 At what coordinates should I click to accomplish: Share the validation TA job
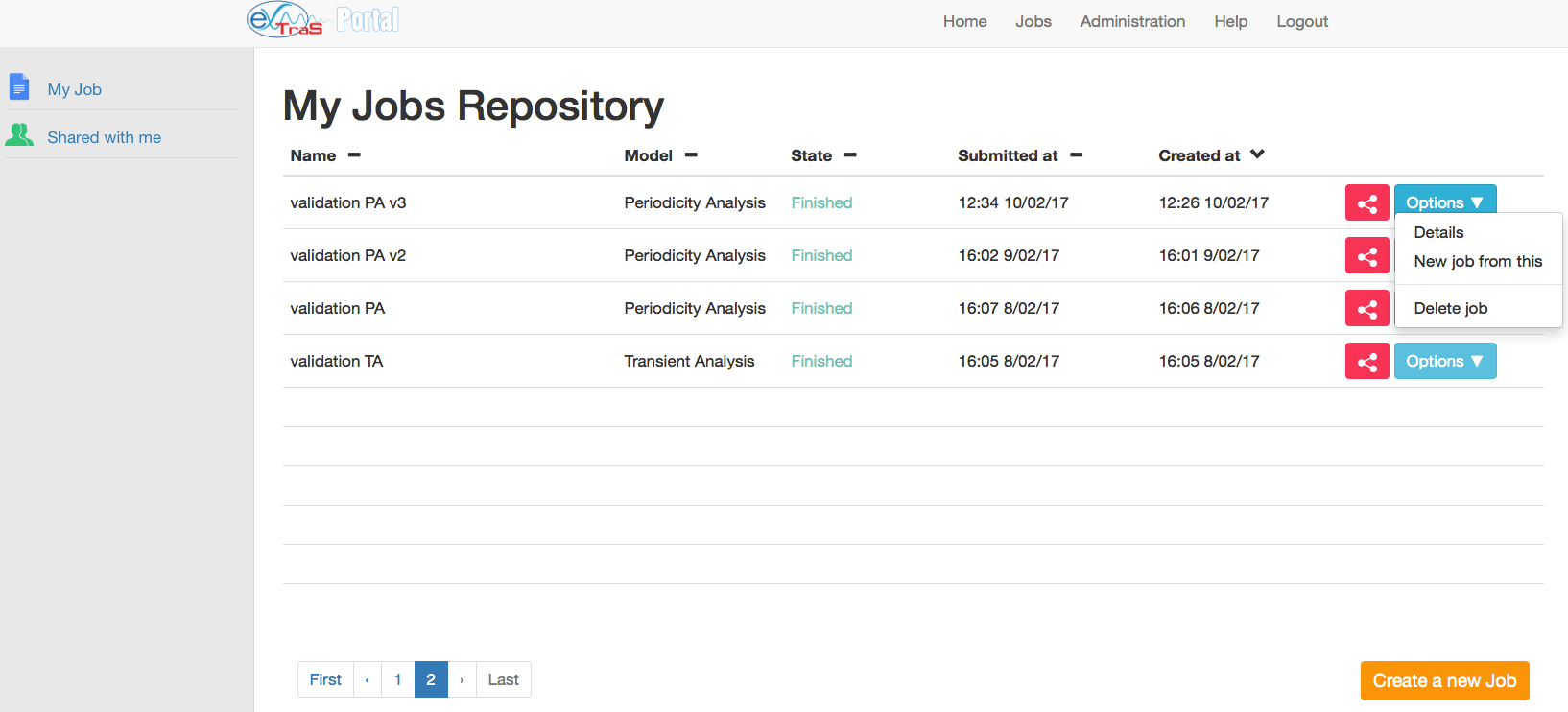pos(1366,361)
